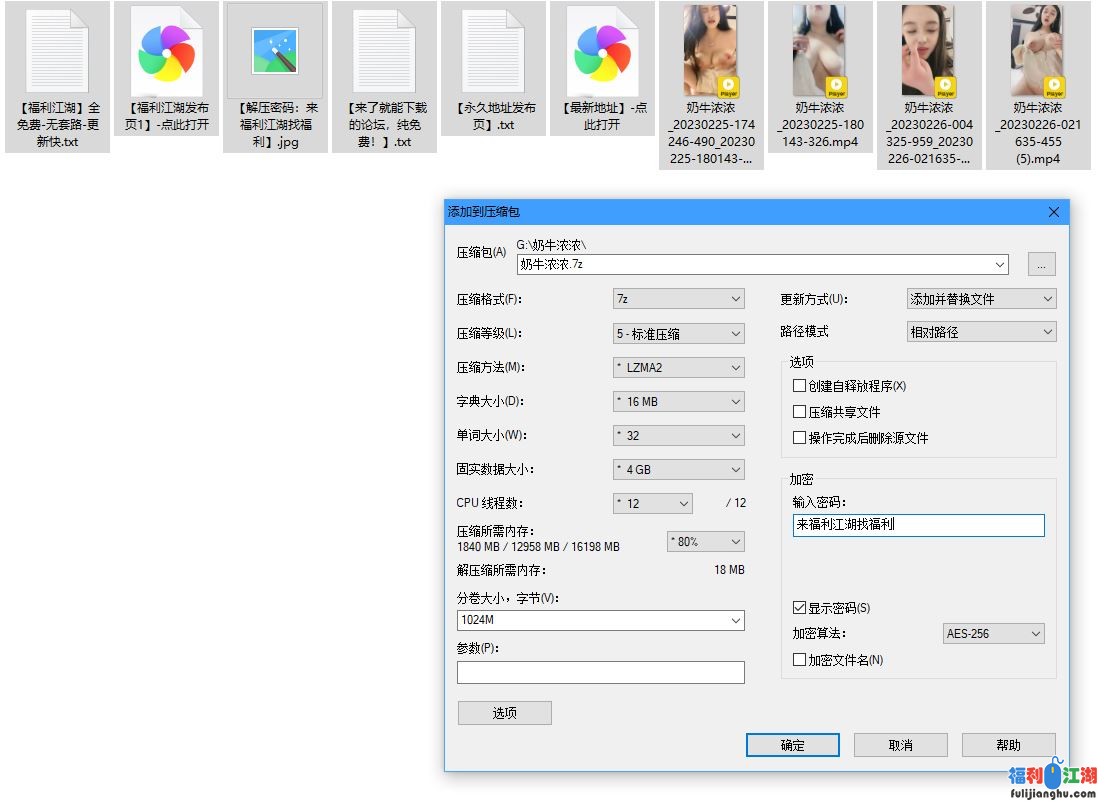Screen dimensions: 1108x809
Task: Enable the 创建自释放程序 checkbox
Action: (x=799, y=386)
